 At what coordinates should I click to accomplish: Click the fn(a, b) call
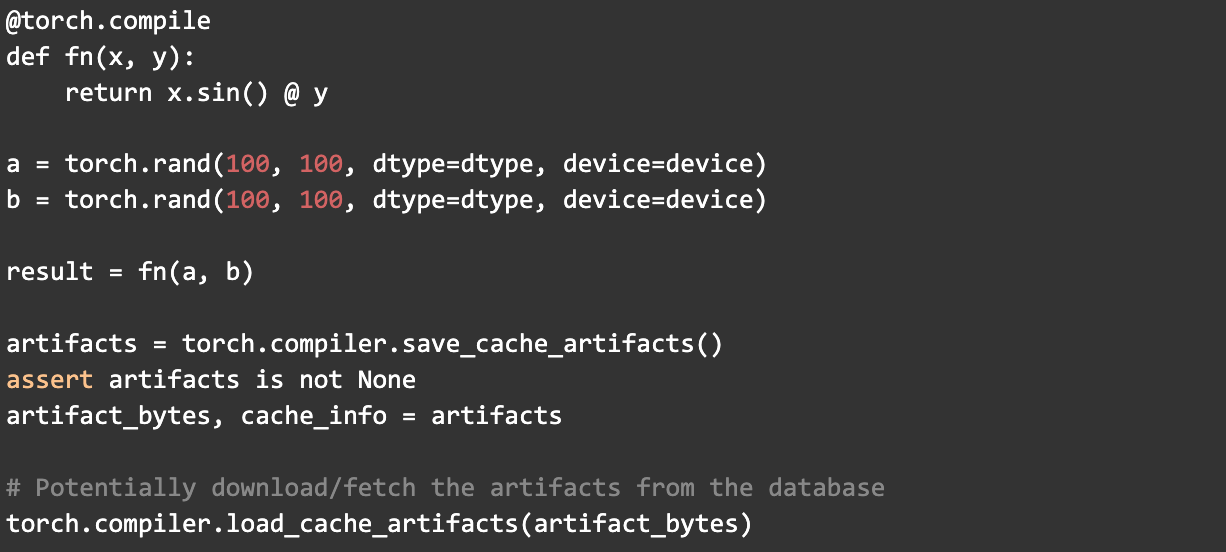click(x=196, y=272)
